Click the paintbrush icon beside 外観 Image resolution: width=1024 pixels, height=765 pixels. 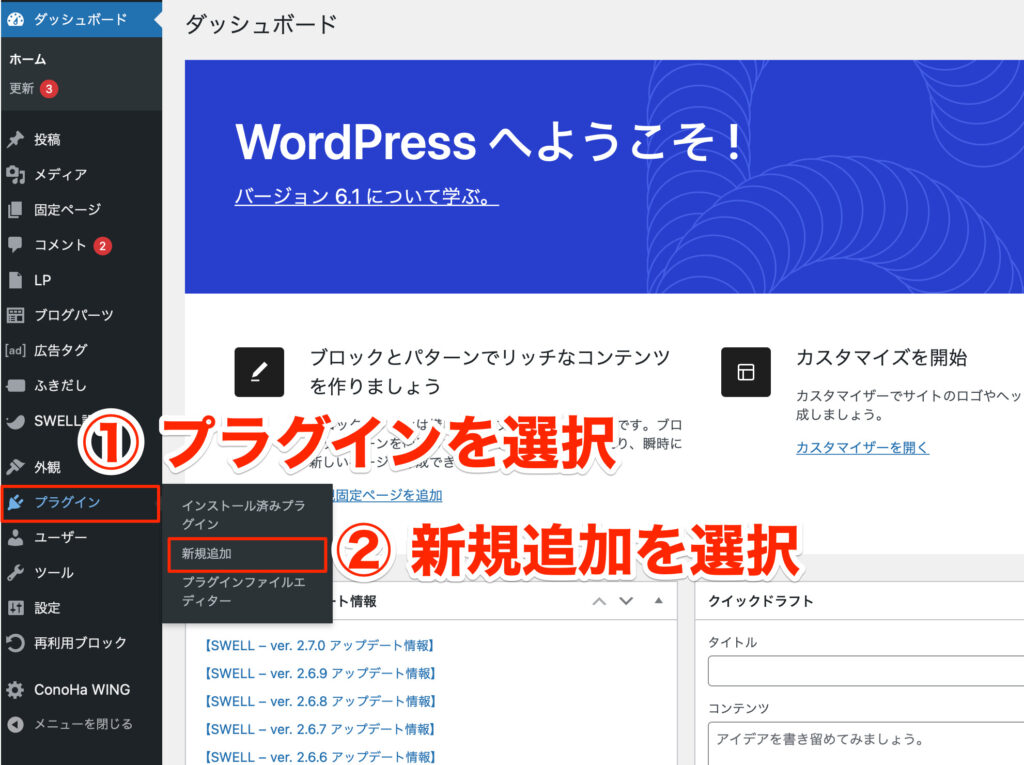coord(15,466)
